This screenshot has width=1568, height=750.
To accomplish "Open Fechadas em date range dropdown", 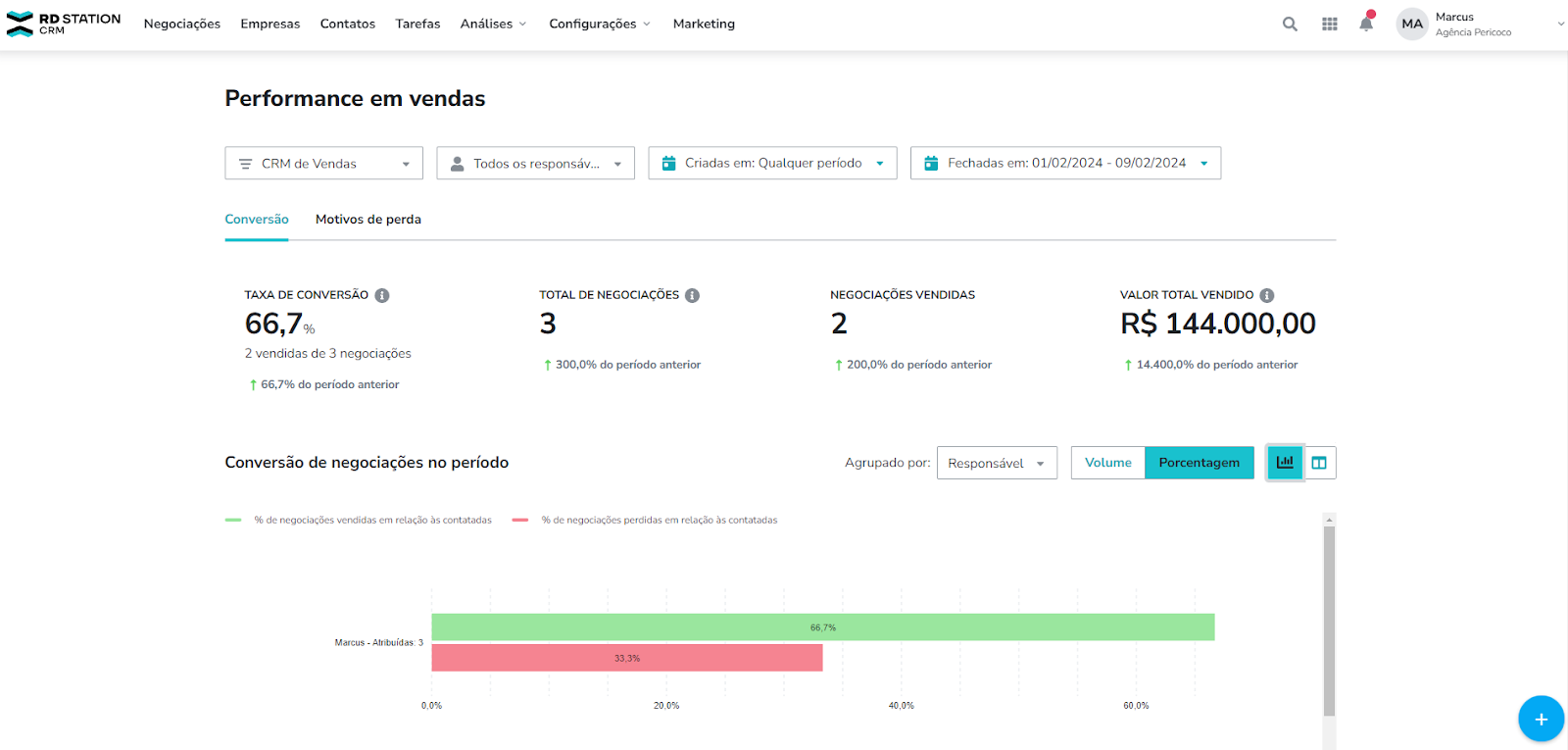I will click(x=1065, y=163).
